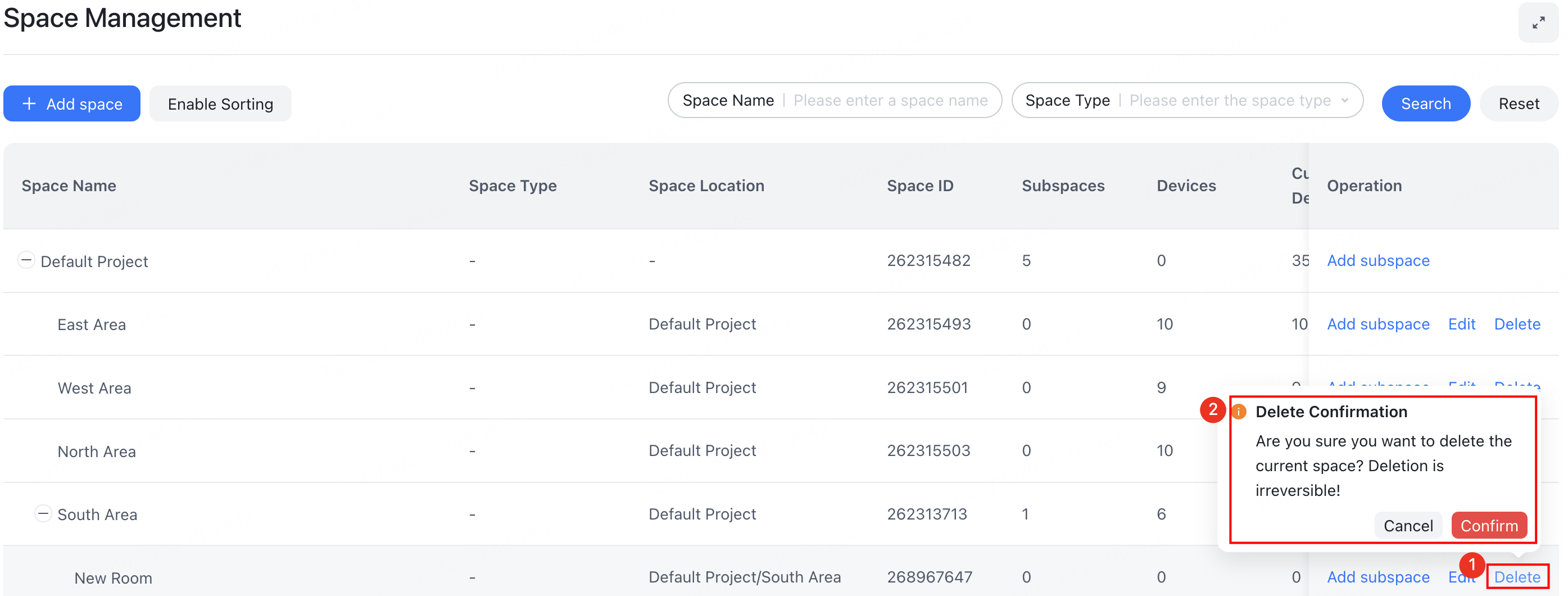Click Enable Sorting
1568x596 pixels.
pos(220,103)
